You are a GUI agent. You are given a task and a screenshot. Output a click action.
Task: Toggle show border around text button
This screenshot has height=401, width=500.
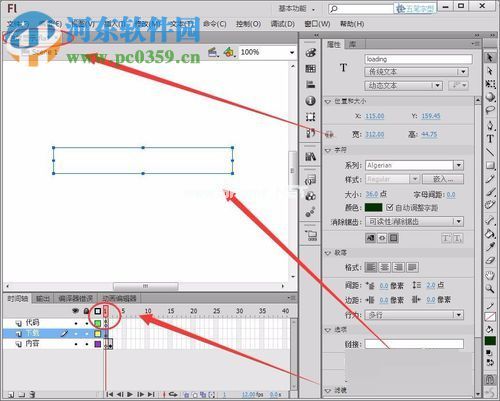click(394, 238)
